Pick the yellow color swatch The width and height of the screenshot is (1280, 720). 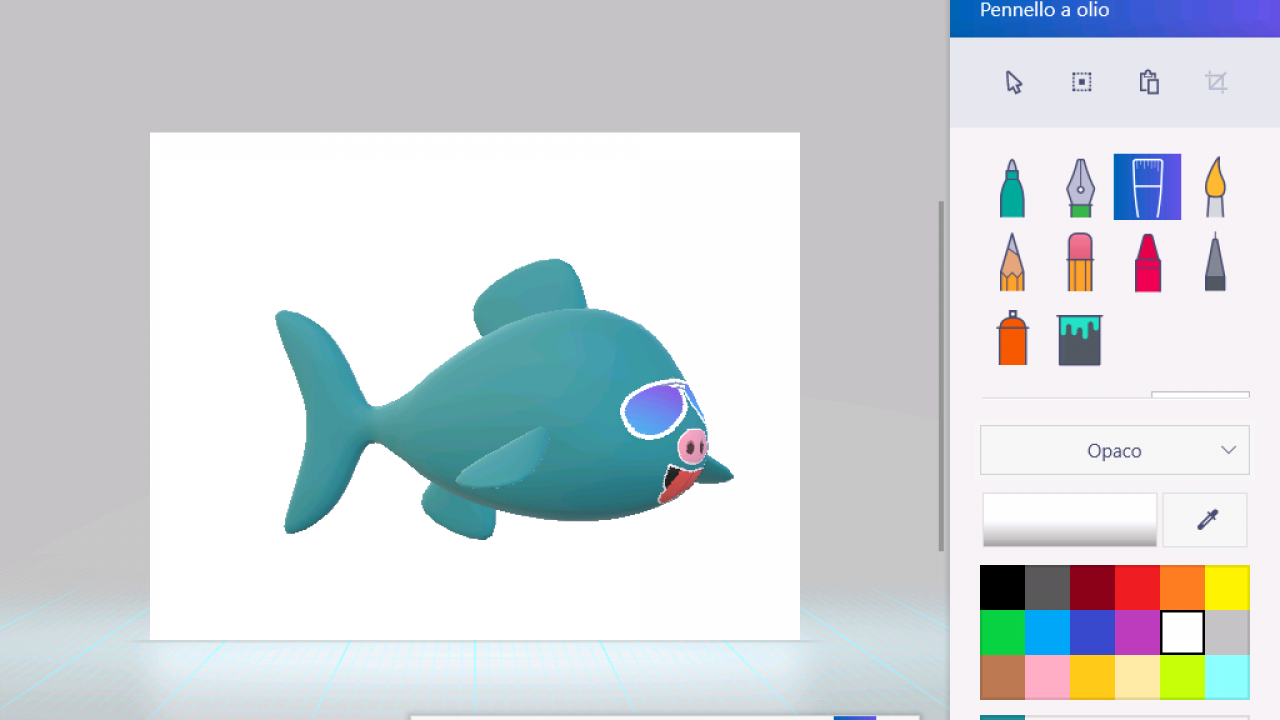1227,588
